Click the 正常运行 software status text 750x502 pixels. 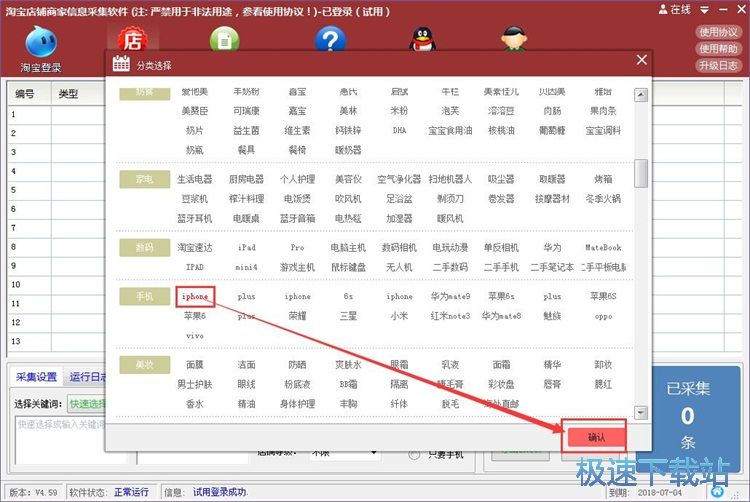coord(131,492)
